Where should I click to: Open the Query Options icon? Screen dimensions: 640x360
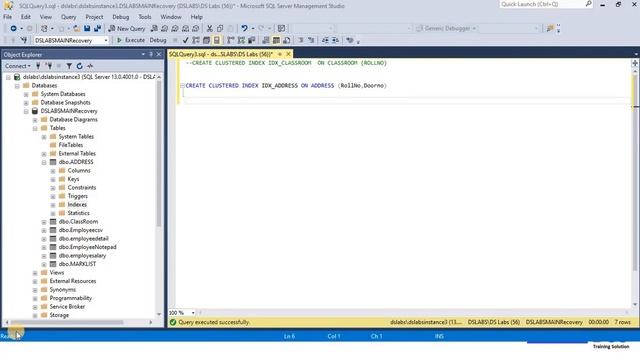click(207, 40)
